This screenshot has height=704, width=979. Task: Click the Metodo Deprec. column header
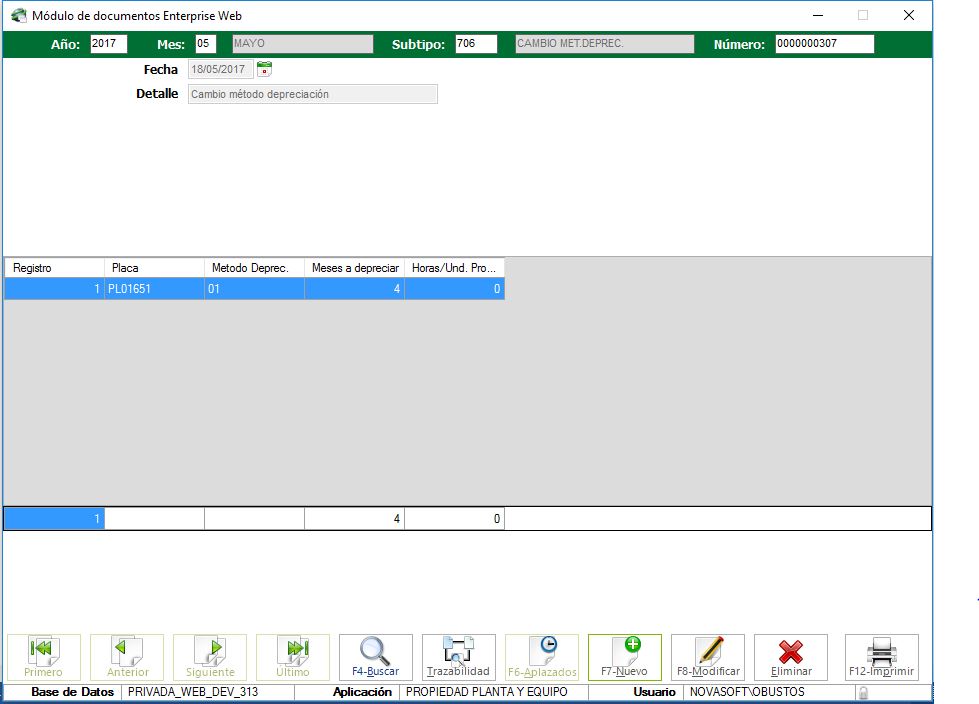click(x=254, y=268)
